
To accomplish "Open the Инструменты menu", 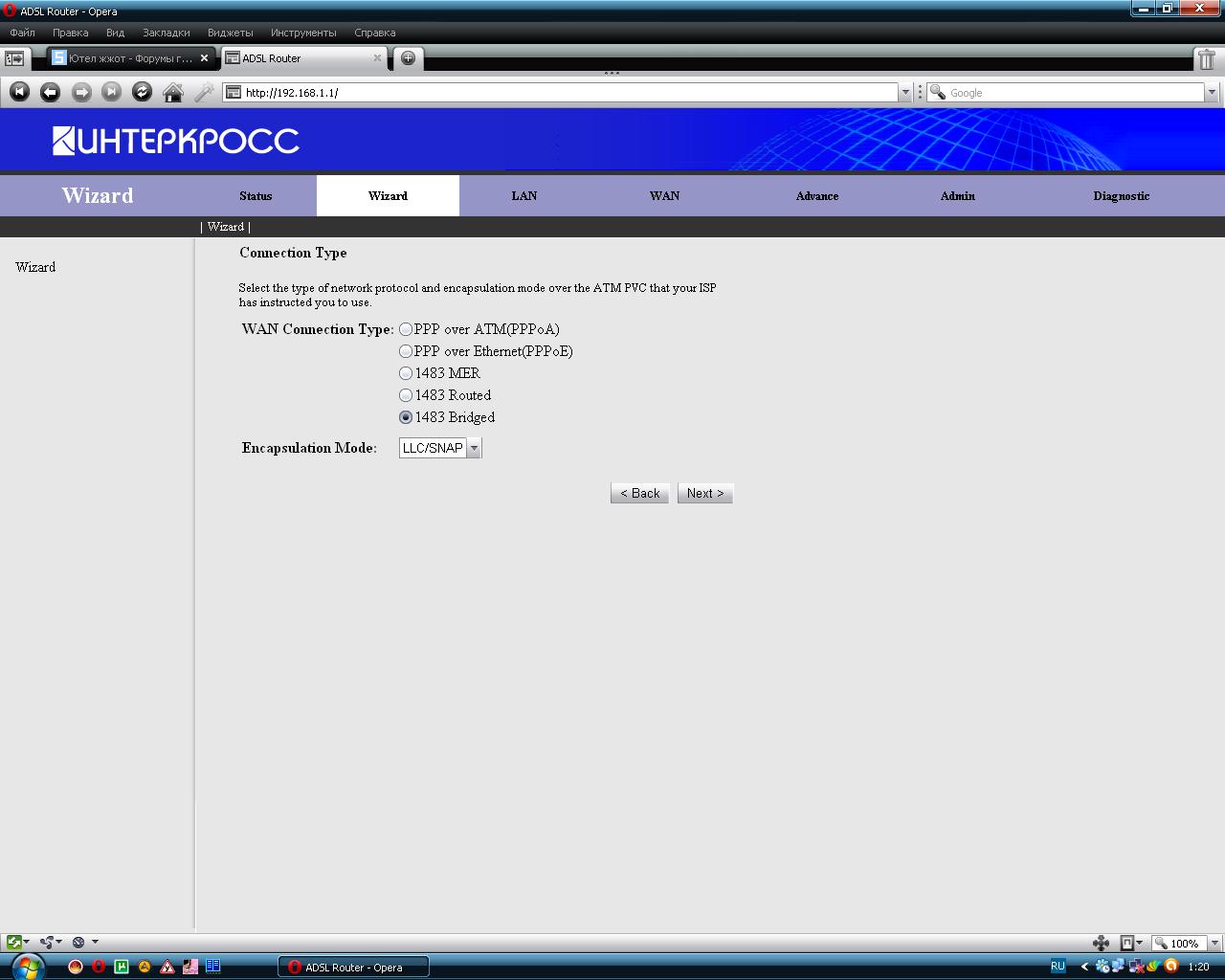I will pos(303,33).
